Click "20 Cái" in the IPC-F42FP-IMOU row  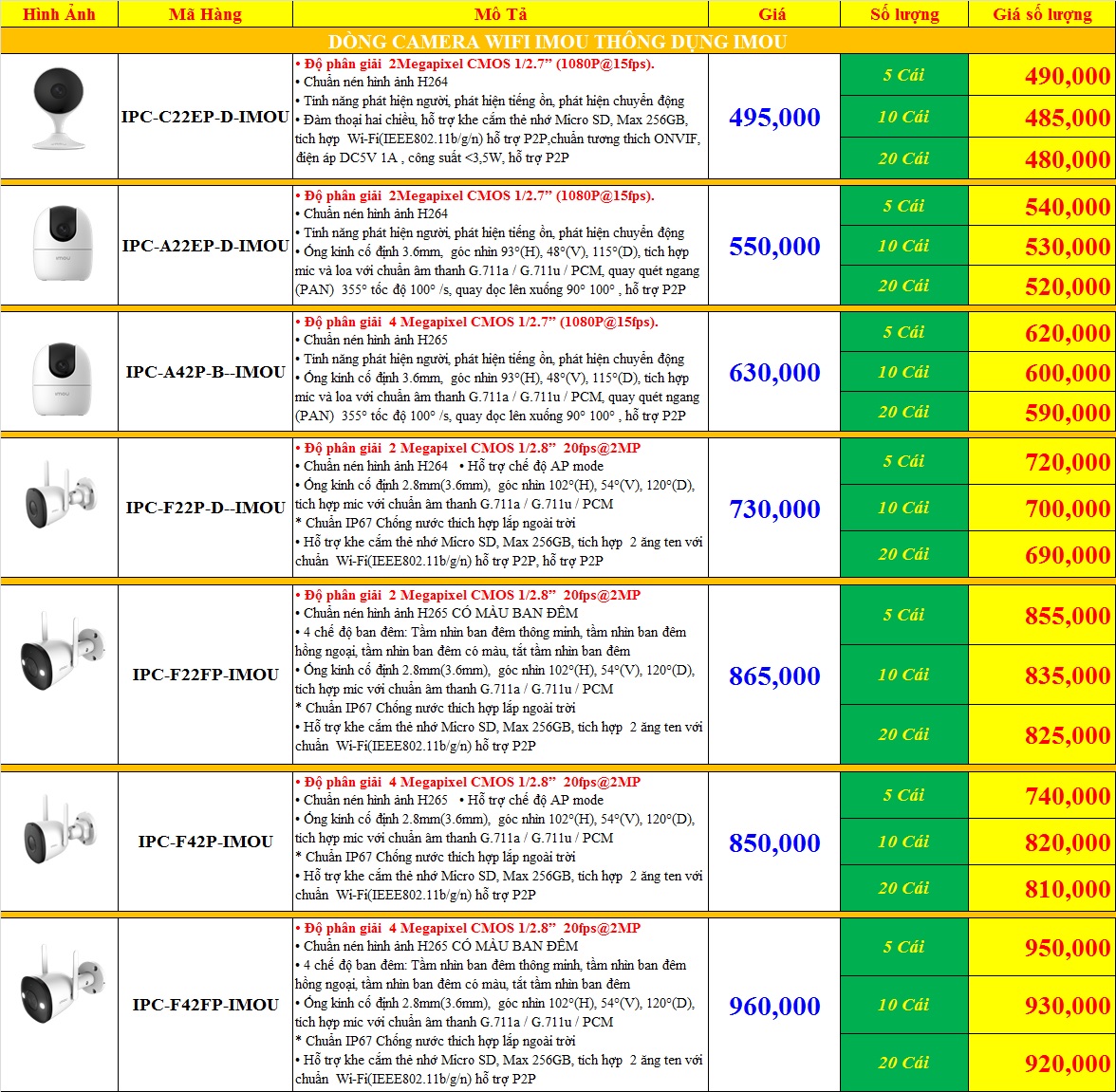pyautogui.click(x=903, y=1063)
